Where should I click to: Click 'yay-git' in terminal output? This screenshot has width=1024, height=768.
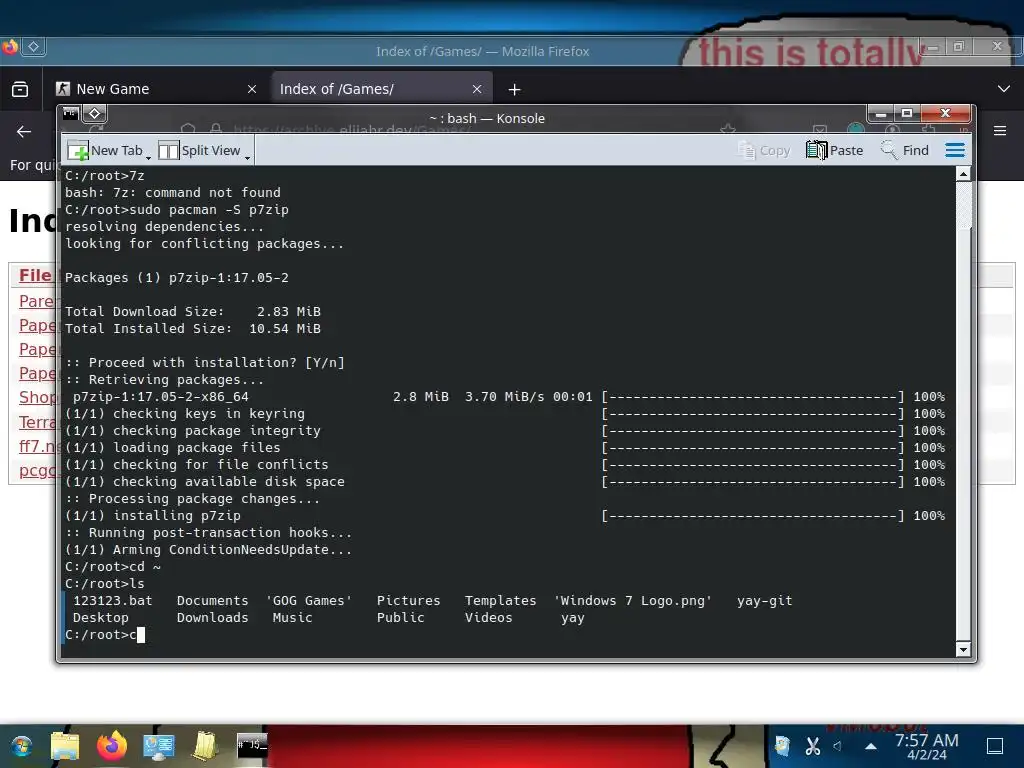pos(765,601)
